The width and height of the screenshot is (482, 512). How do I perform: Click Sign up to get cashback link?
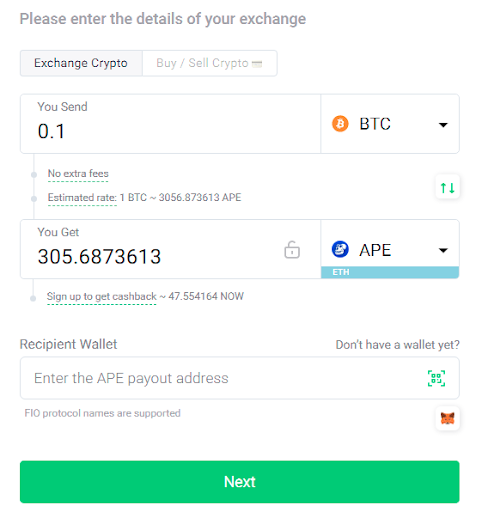point(102,296)
